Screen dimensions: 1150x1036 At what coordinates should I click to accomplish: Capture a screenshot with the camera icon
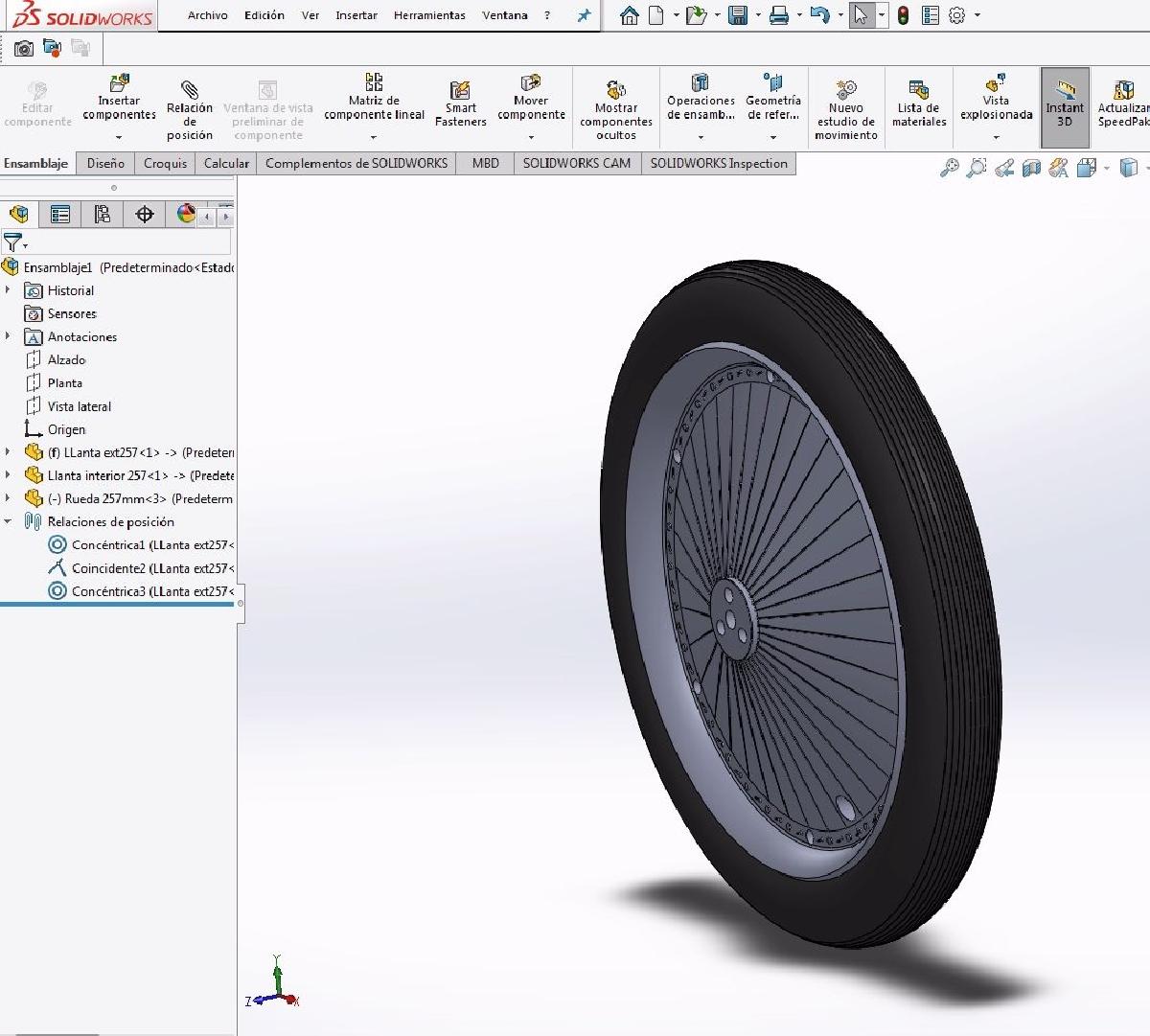(x=24, y=48)
